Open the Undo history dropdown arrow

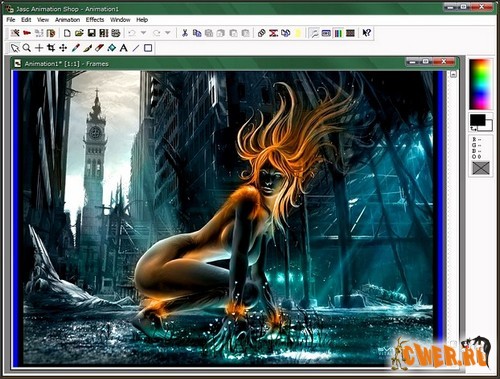coord(143,33)
